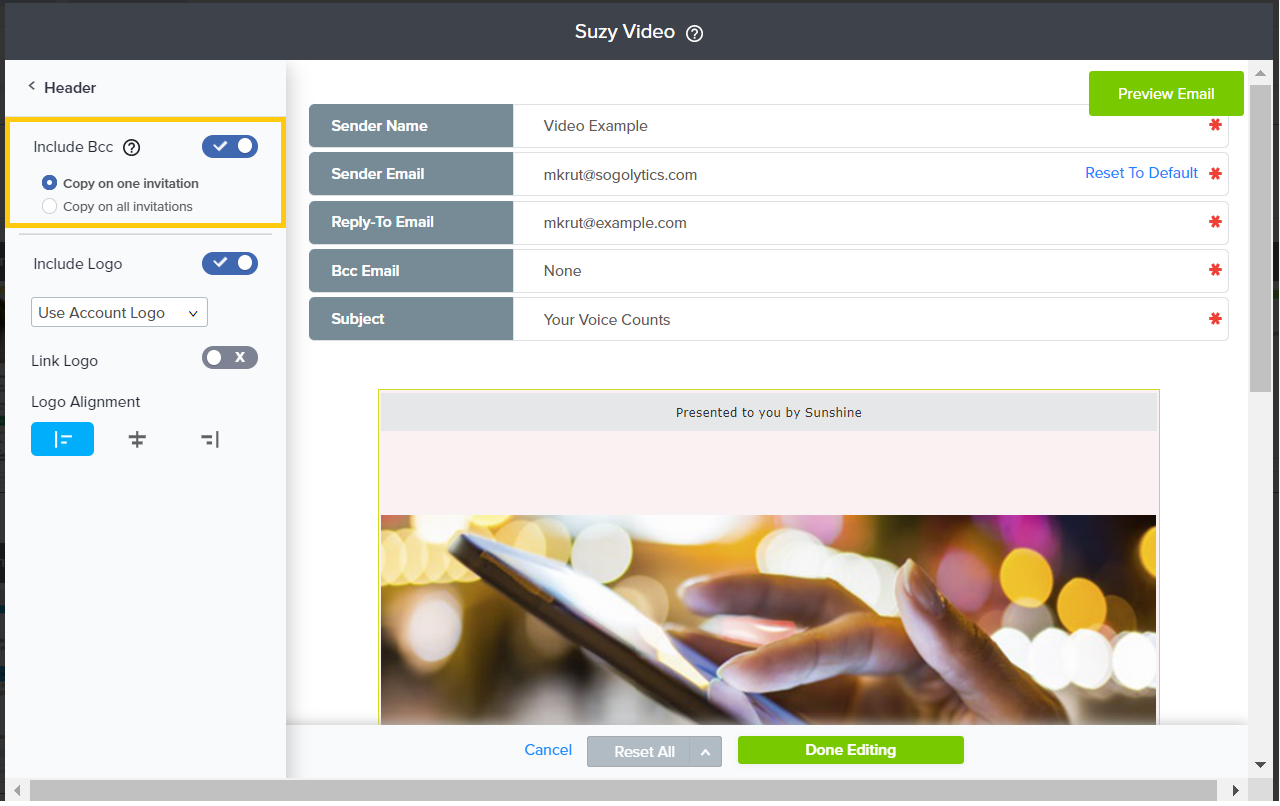
Task: Align logo to the right
Action: (x=210, y=439)
